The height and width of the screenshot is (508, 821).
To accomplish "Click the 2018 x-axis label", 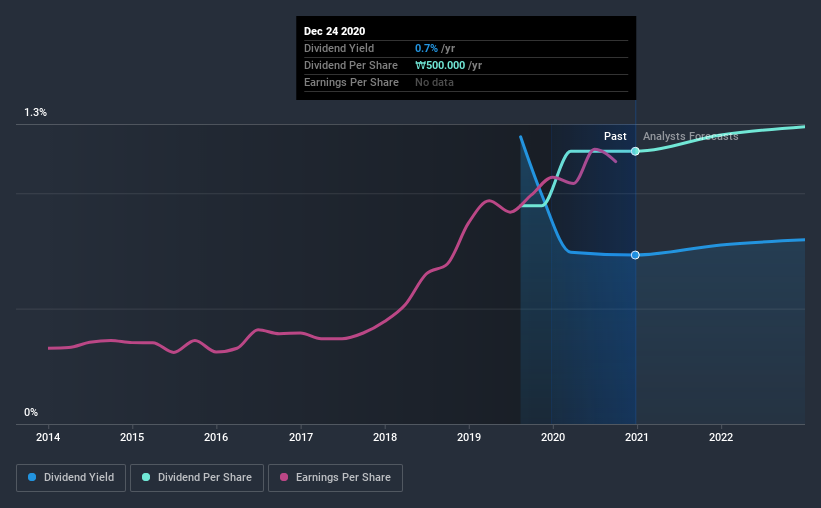I will click(x=385, y=437).
